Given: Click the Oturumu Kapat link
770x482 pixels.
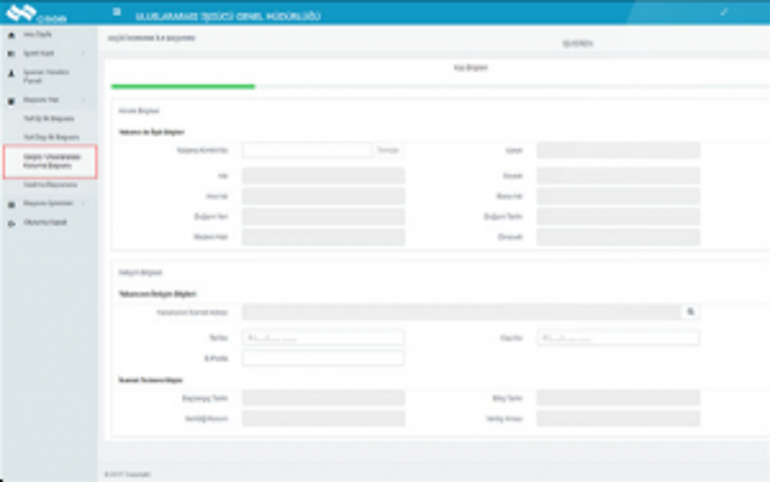Looking at the screenshot, I should click(x=45, y=221).
